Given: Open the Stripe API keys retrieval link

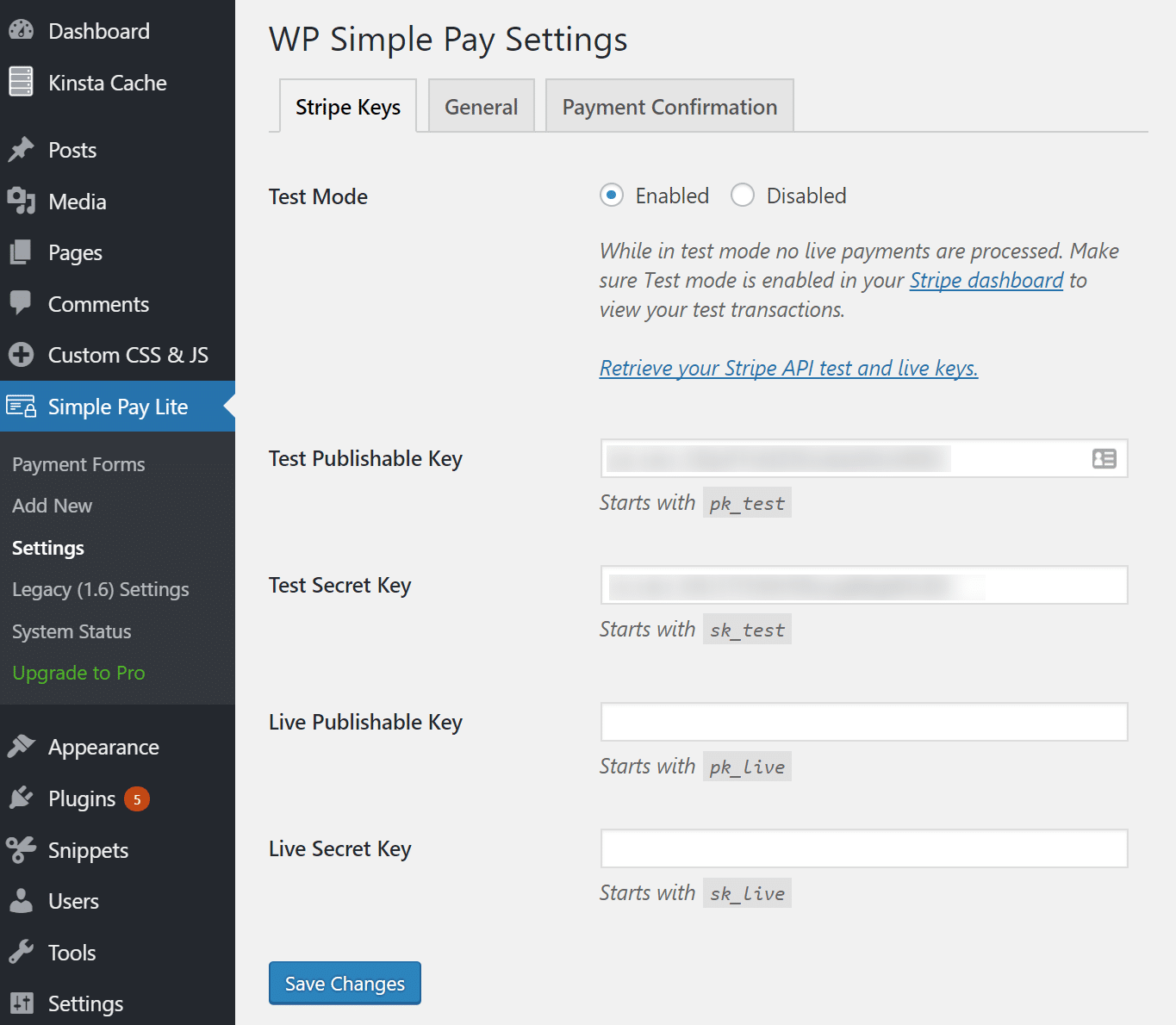Looking at the screenshot, I should tap(787, 368).
